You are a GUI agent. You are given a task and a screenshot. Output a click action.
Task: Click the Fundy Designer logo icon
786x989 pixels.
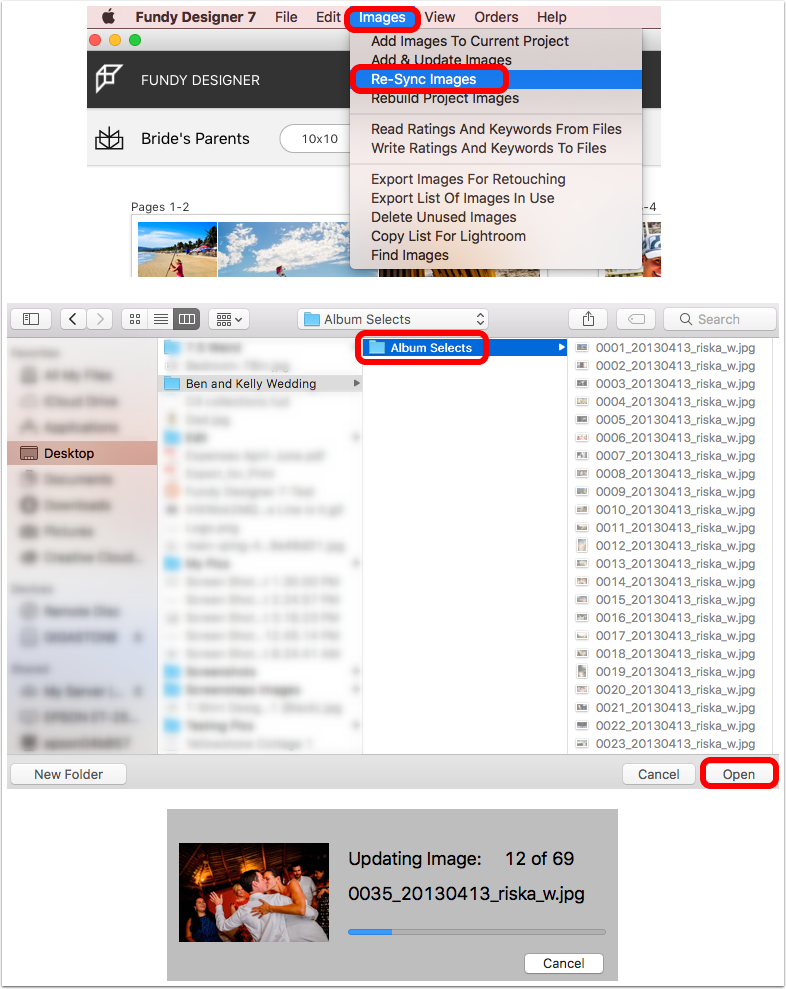click(109, 79)
